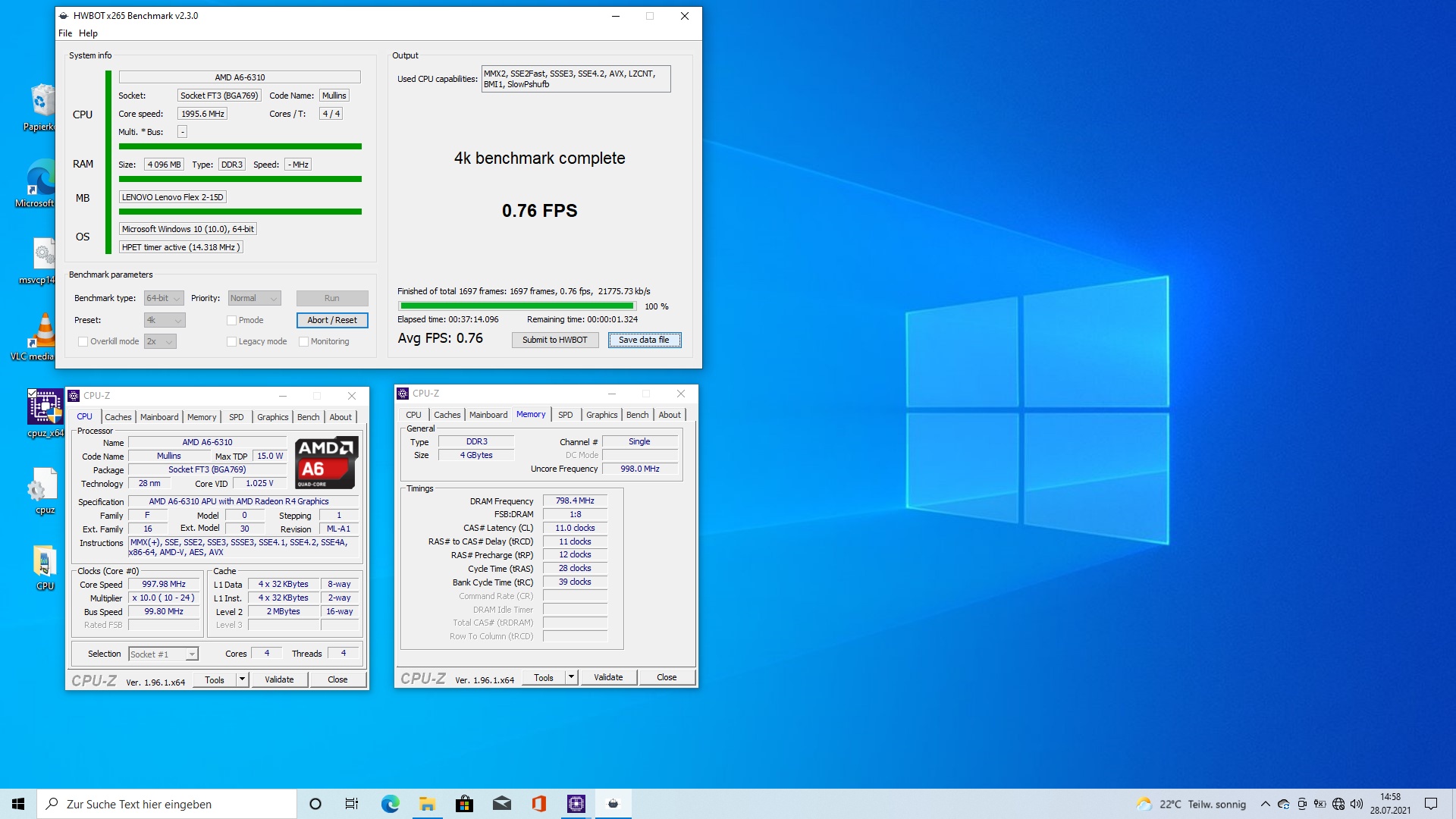
Task: Click CAS# Latency 11.0 clocks value
Action: (575, 528)
